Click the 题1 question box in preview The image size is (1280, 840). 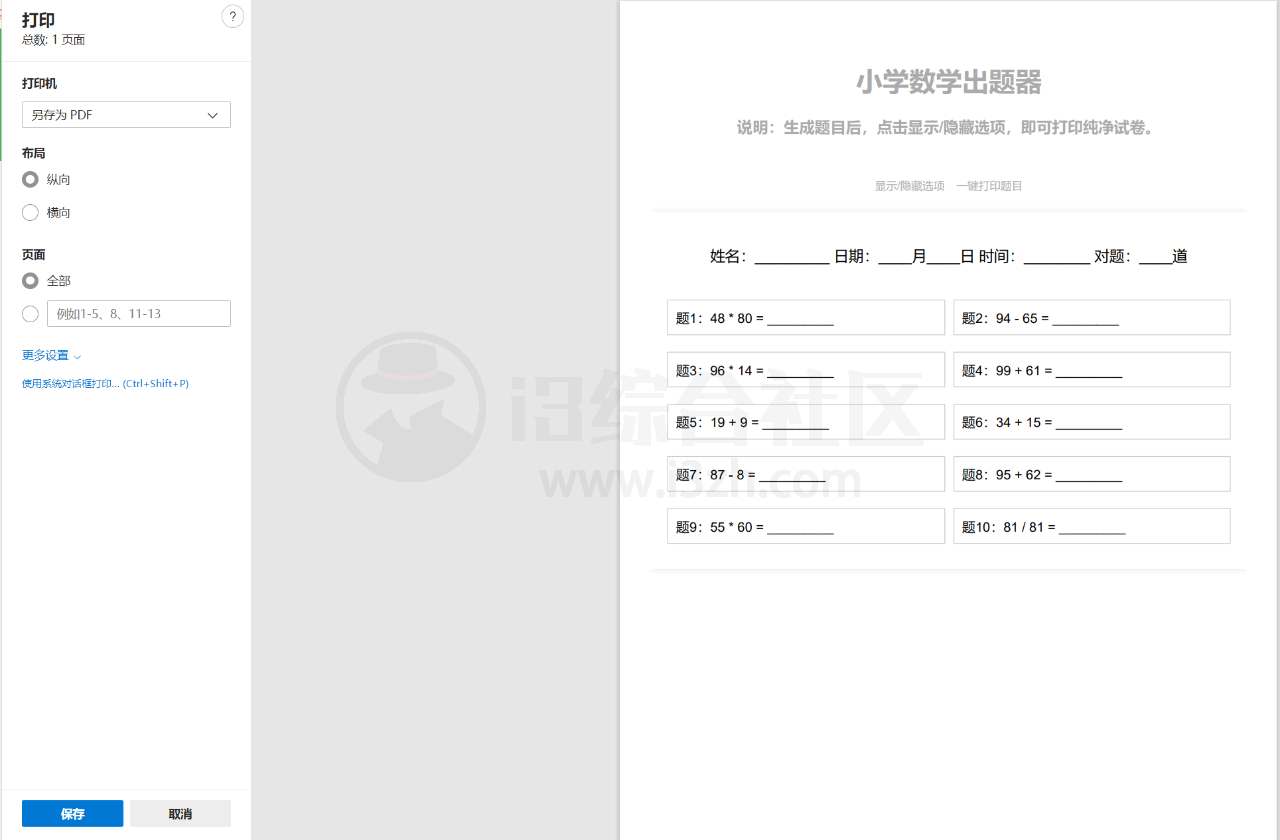click(x=805, y=317)
